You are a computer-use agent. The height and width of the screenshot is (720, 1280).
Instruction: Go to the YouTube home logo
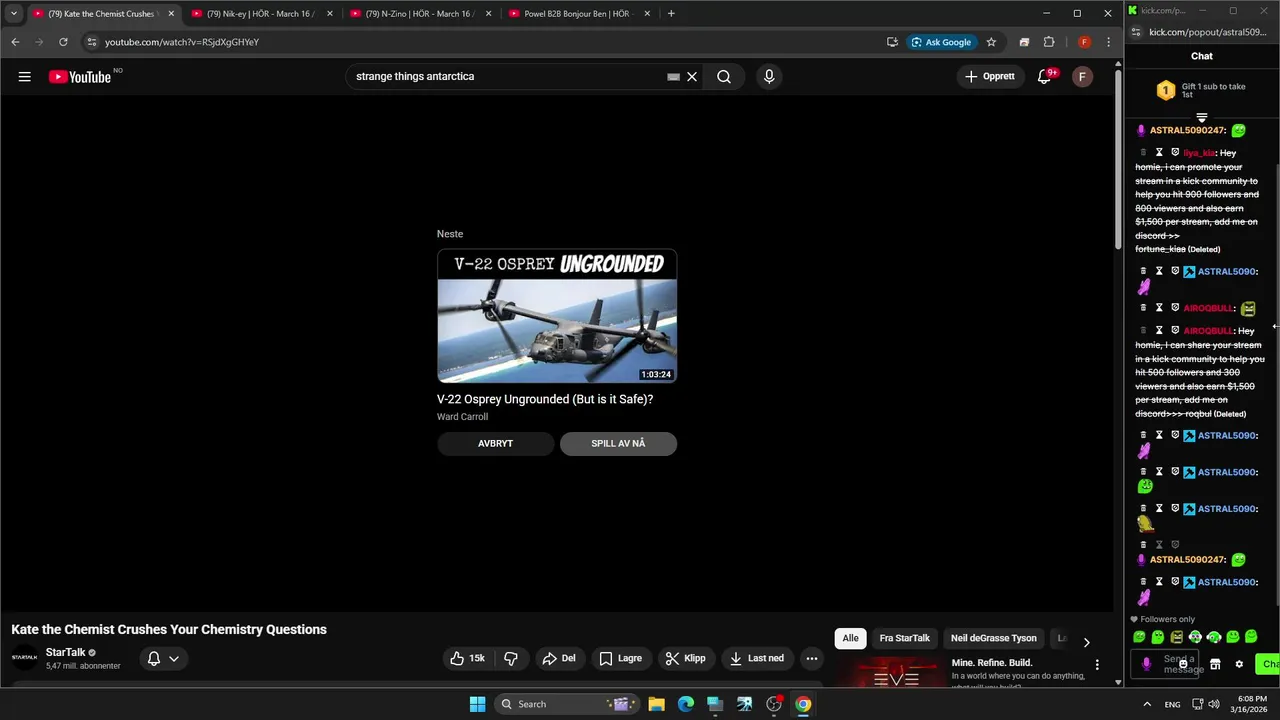pos(80,77)
